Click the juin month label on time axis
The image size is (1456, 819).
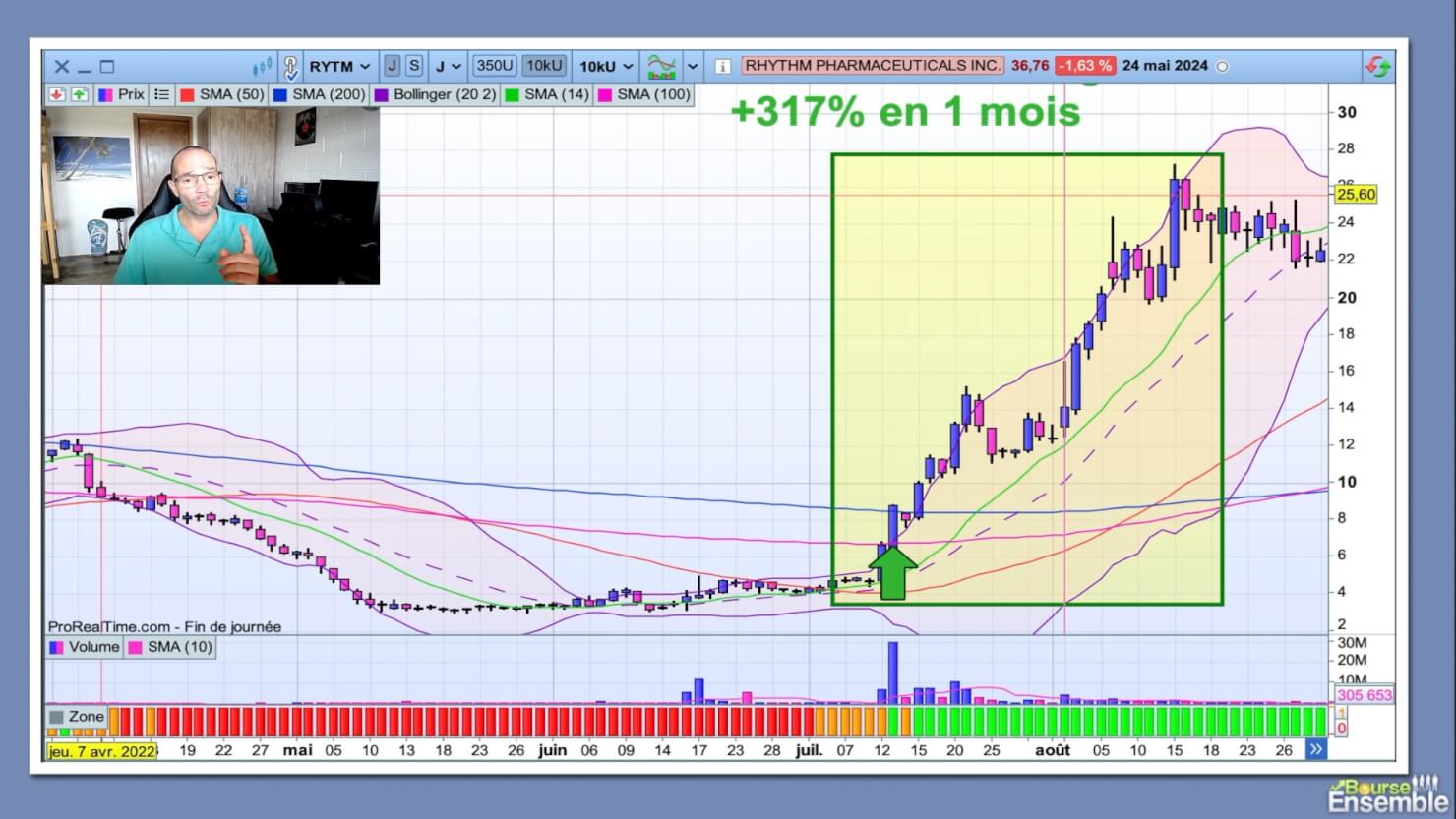pos(552,750)
